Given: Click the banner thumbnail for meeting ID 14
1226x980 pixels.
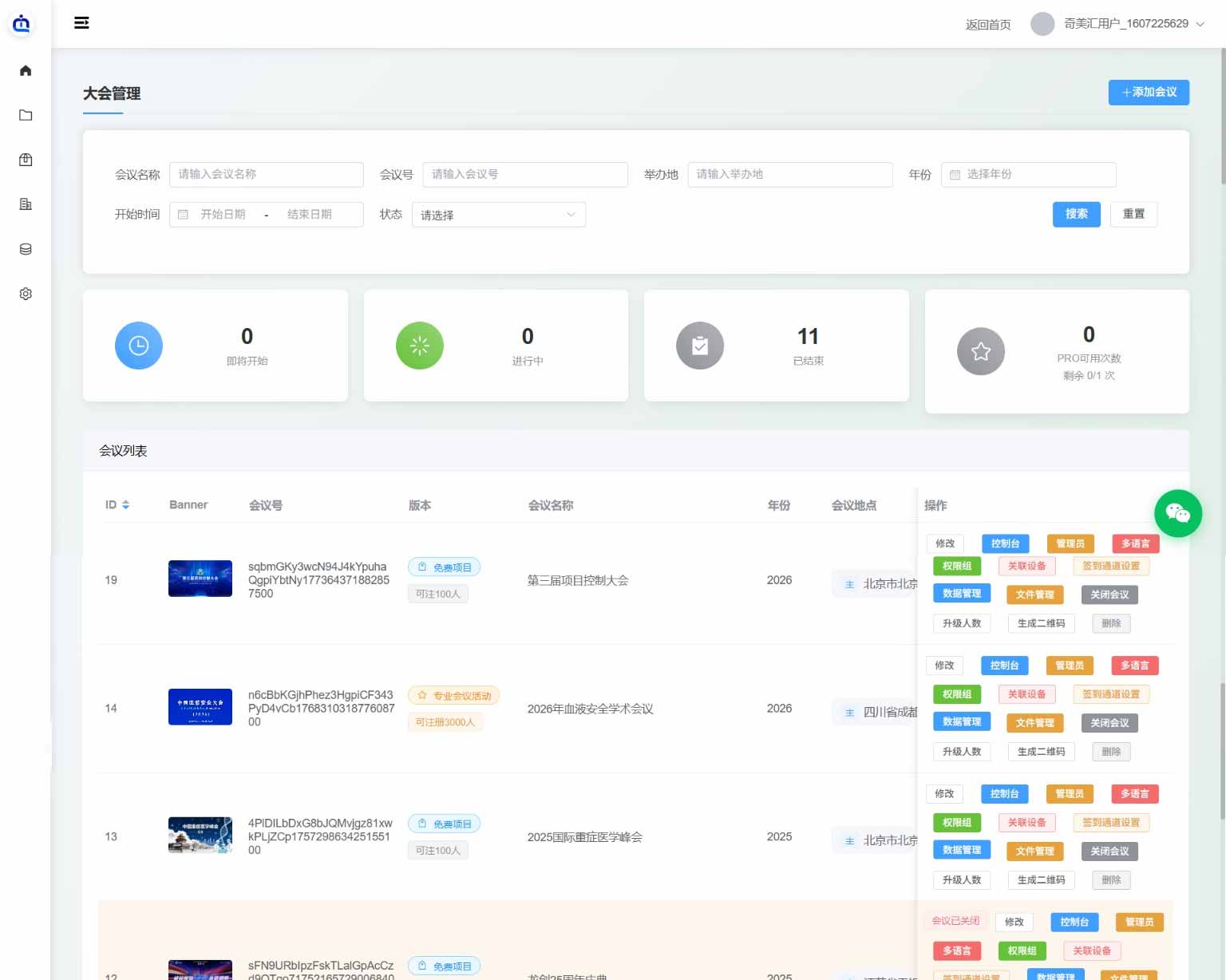Looking at the screenshot, I should point(200,707).
